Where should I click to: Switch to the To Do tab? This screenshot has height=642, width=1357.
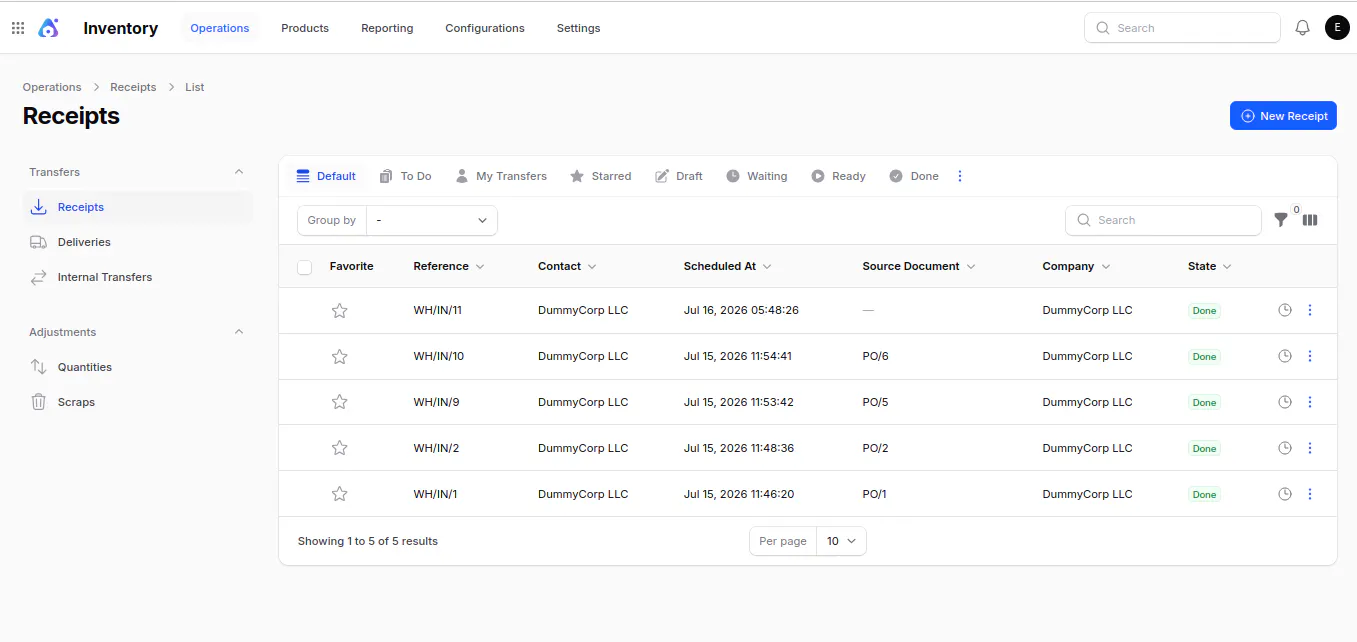coord(406,176)
